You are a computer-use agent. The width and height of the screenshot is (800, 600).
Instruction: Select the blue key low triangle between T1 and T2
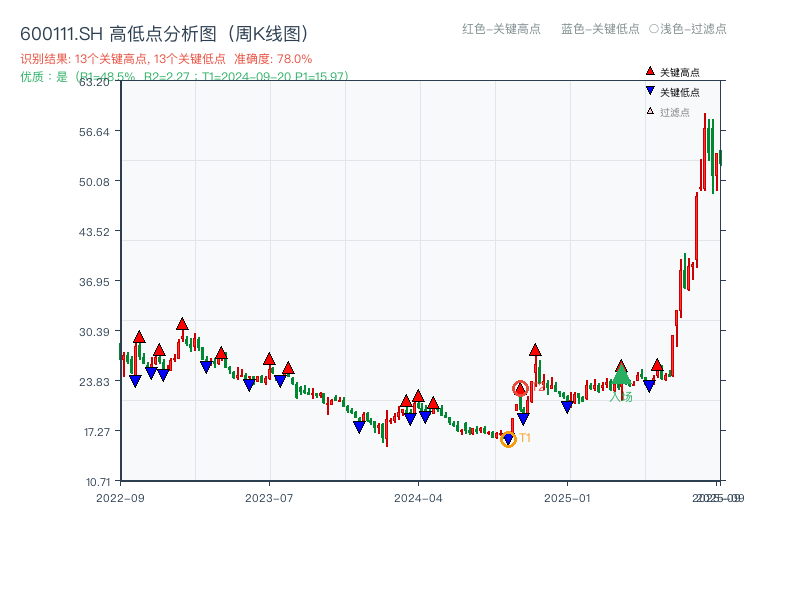523,419
